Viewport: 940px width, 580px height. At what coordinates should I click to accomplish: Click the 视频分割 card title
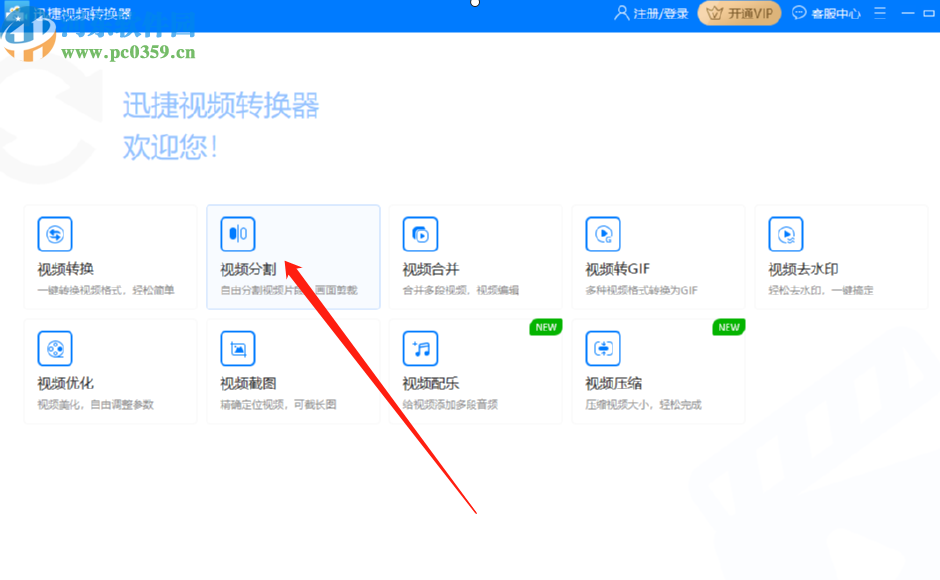[248, 269]
